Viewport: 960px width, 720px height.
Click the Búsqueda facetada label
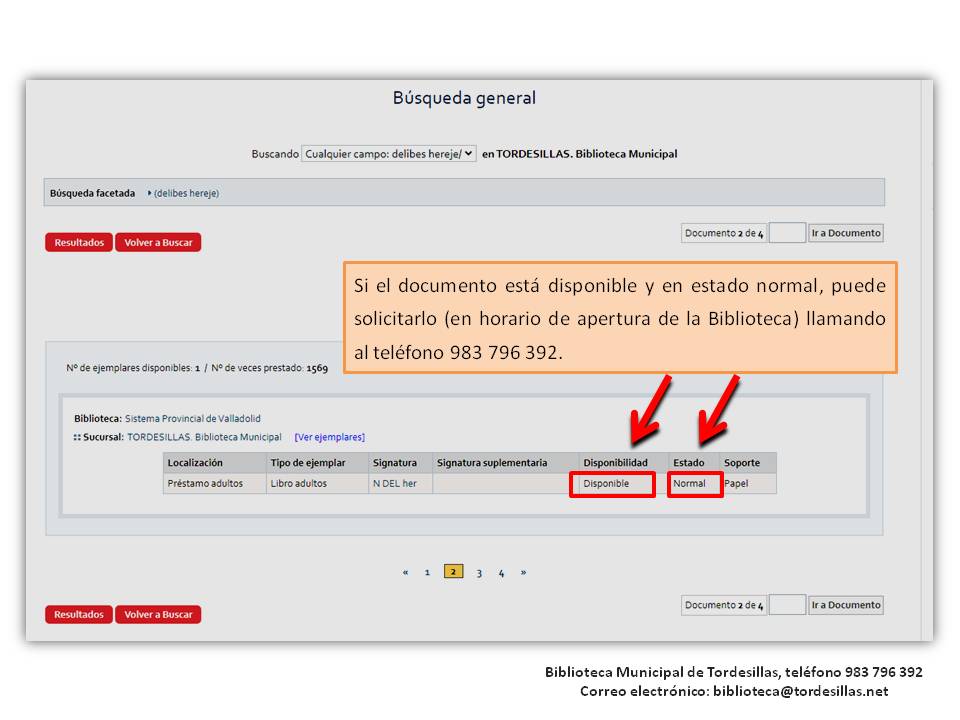point(92,193)
